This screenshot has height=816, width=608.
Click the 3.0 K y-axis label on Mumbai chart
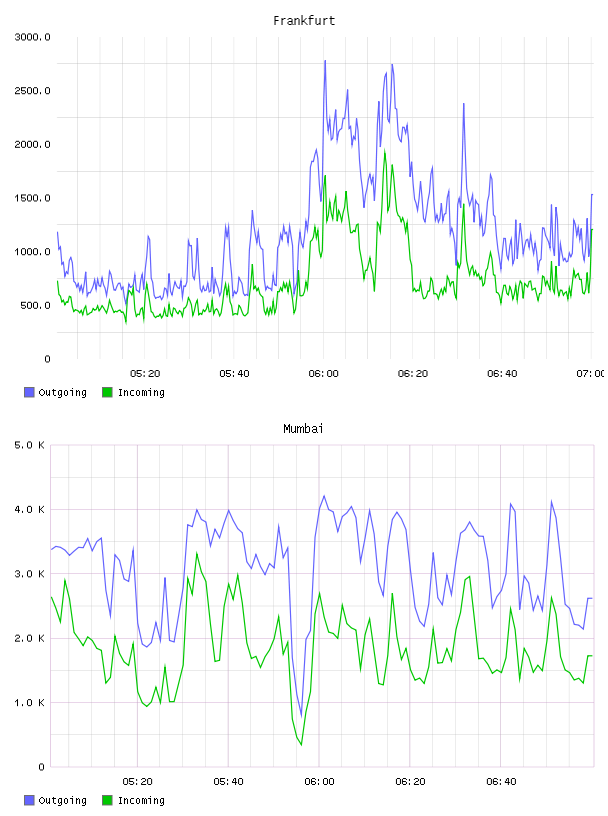[x=29, y=573]
